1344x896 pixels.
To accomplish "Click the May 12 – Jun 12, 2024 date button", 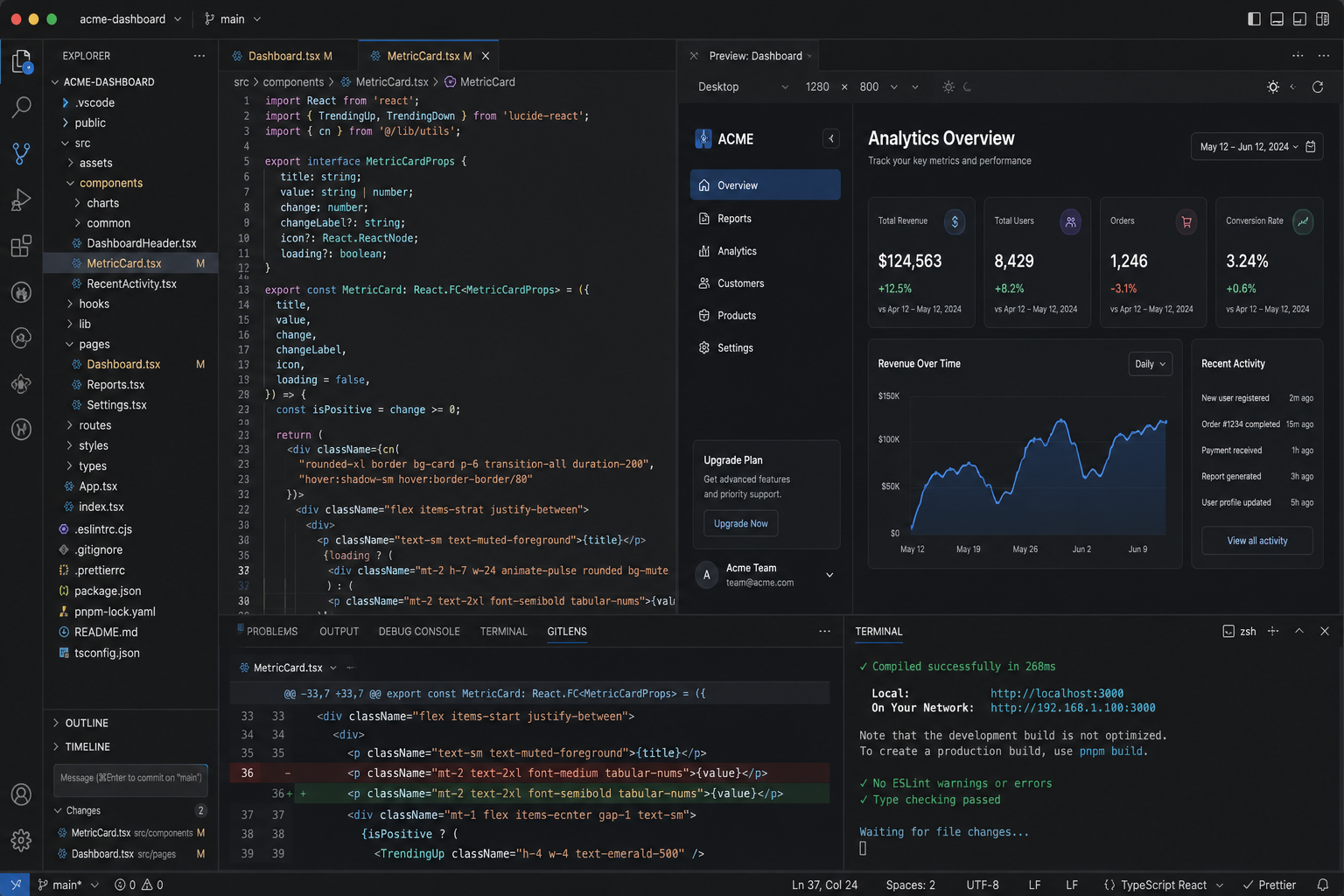I will (1256, 146).
